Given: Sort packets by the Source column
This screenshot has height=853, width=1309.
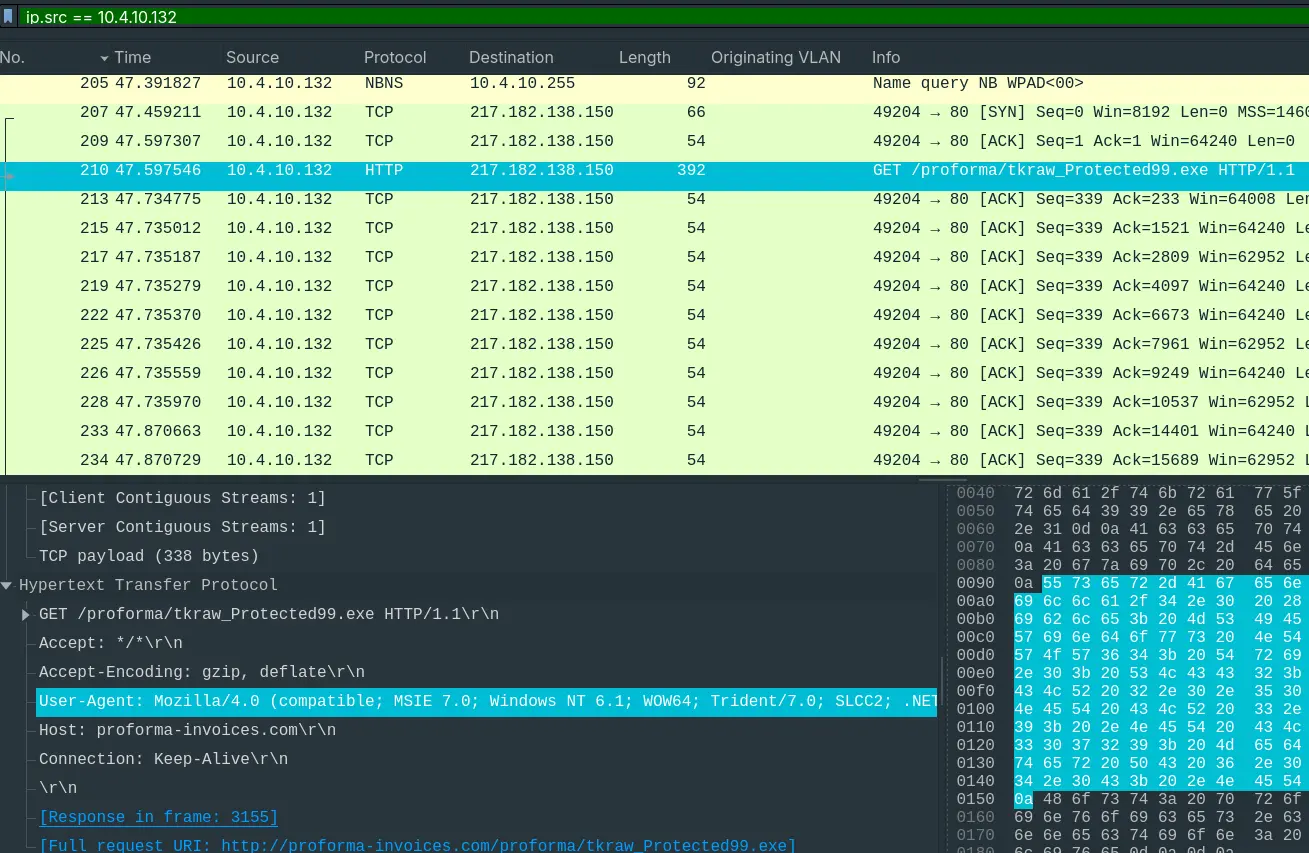Looking at the screenshot, I should point(252,58).
